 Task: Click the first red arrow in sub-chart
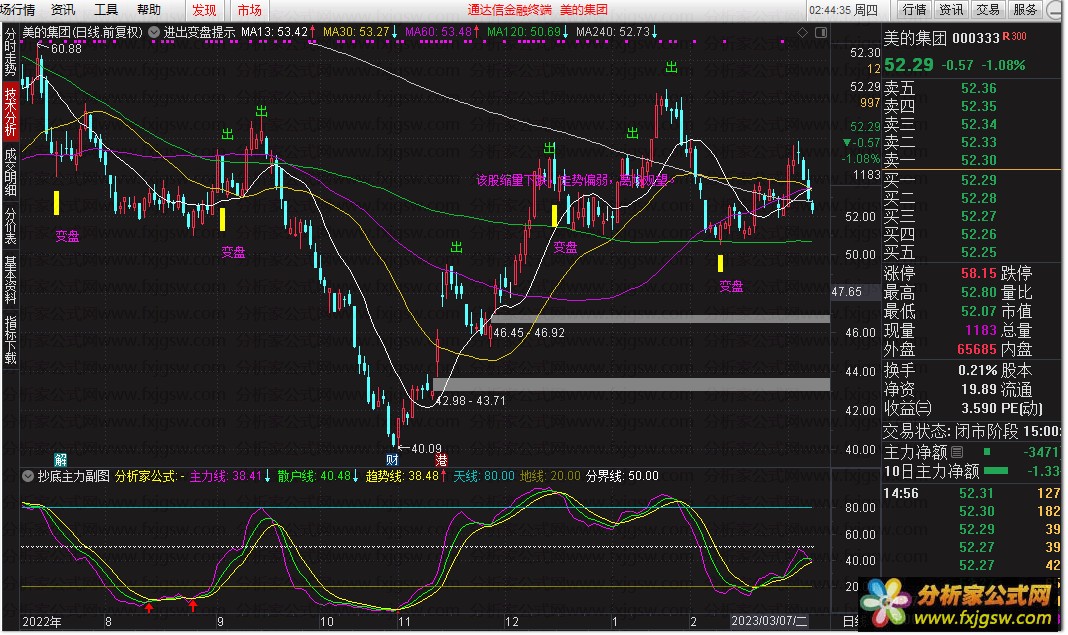tap(149, 606)
